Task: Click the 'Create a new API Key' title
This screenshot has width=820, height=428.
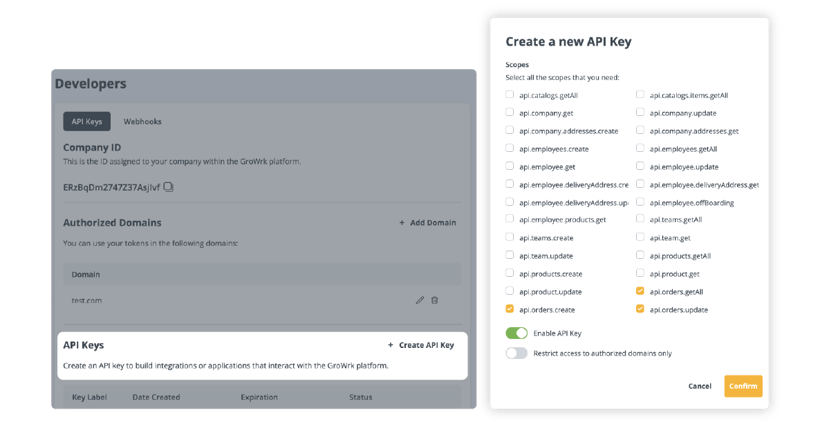Action: click(568, 41)
